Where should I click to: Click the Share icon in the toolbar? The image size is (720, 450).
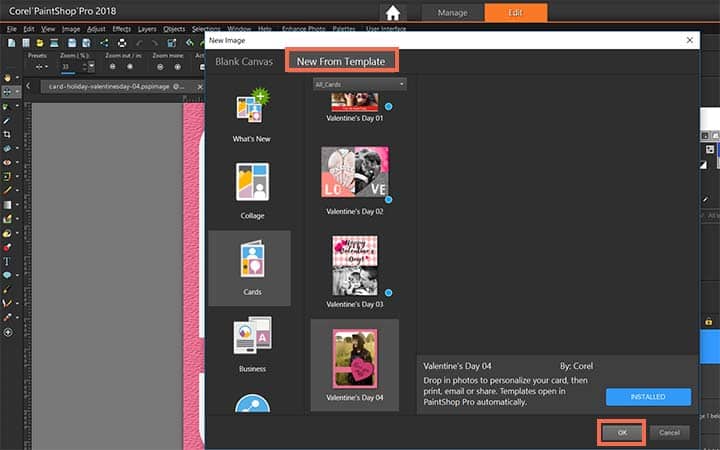104,43
